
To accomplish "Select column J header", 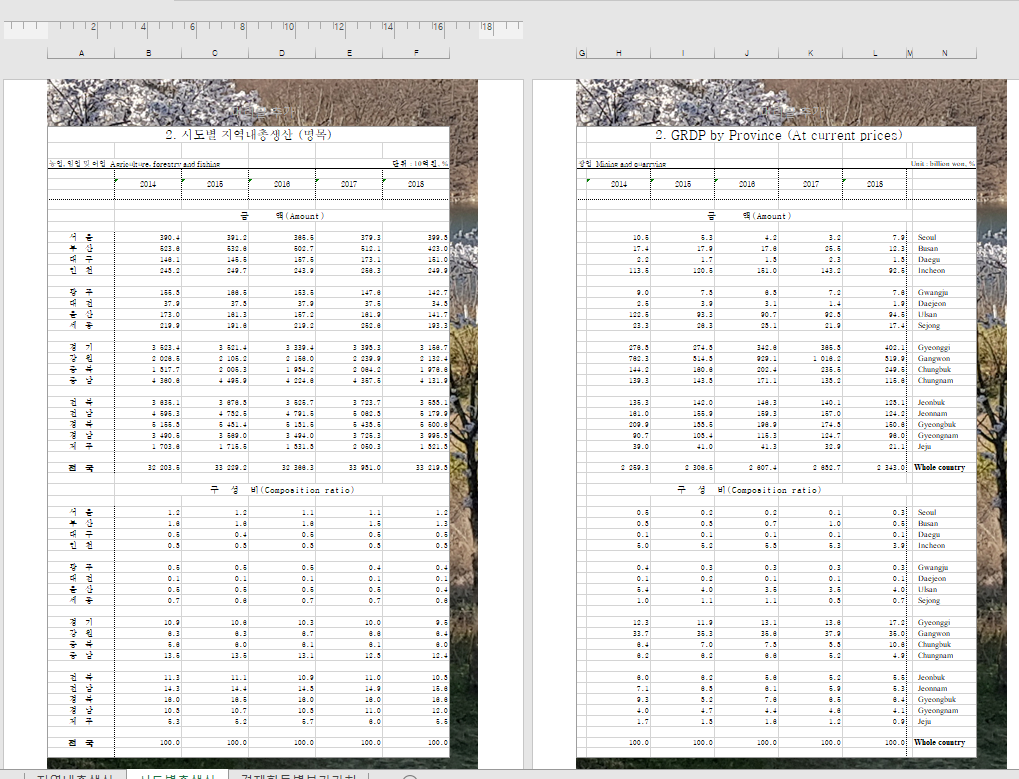I will 747,53.
